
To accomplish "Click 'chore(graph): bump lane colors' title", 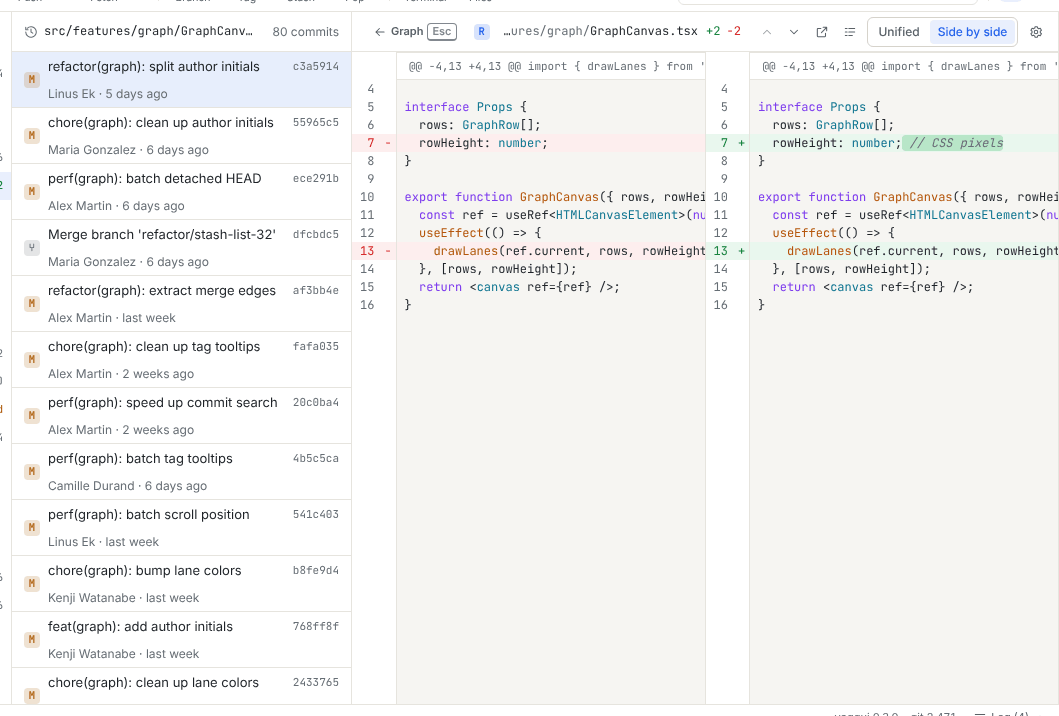I will (x=145, y=571).
